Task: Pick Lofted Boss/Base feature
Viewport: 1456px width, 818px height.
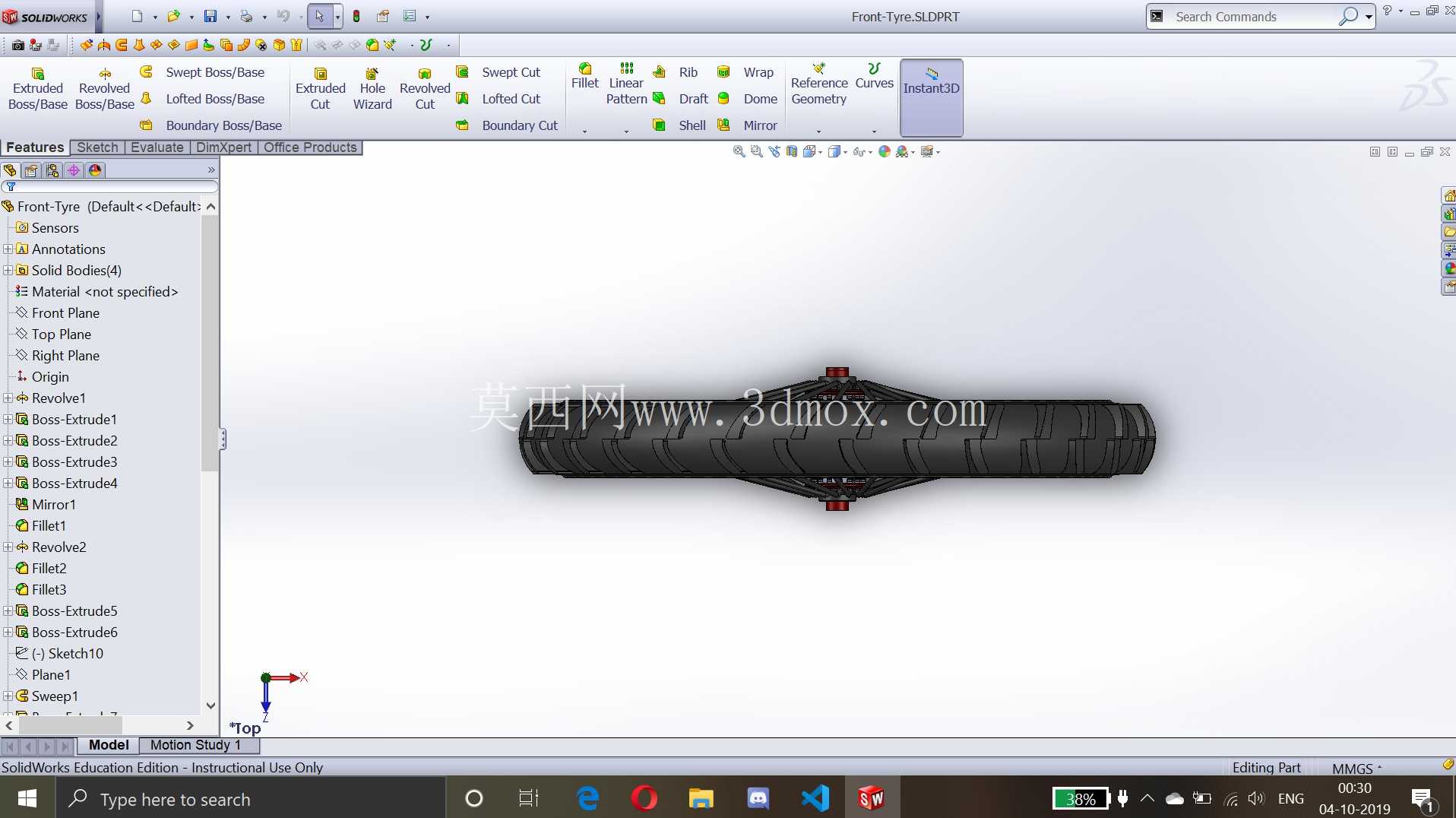Action: (x=203, y=99)
